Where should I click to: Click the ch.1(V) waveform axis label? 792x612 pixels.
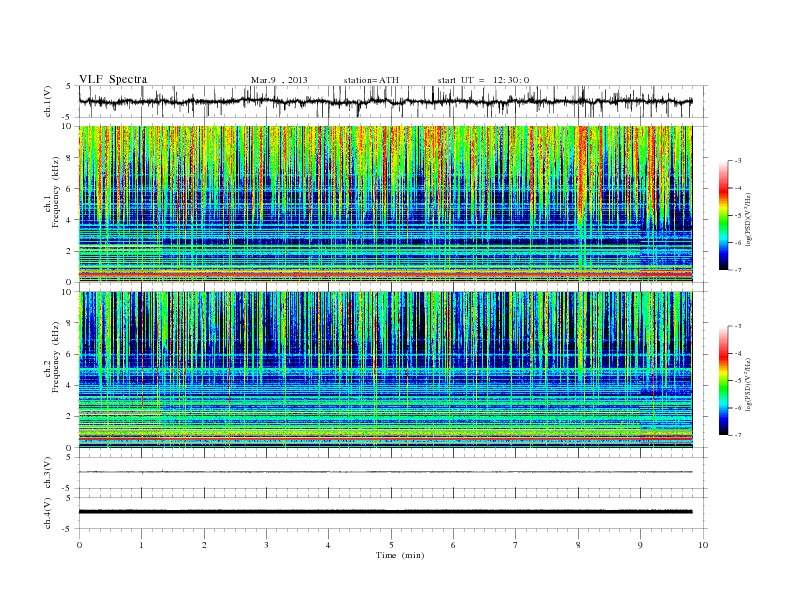pyautogui.click(x=48, y=102)
